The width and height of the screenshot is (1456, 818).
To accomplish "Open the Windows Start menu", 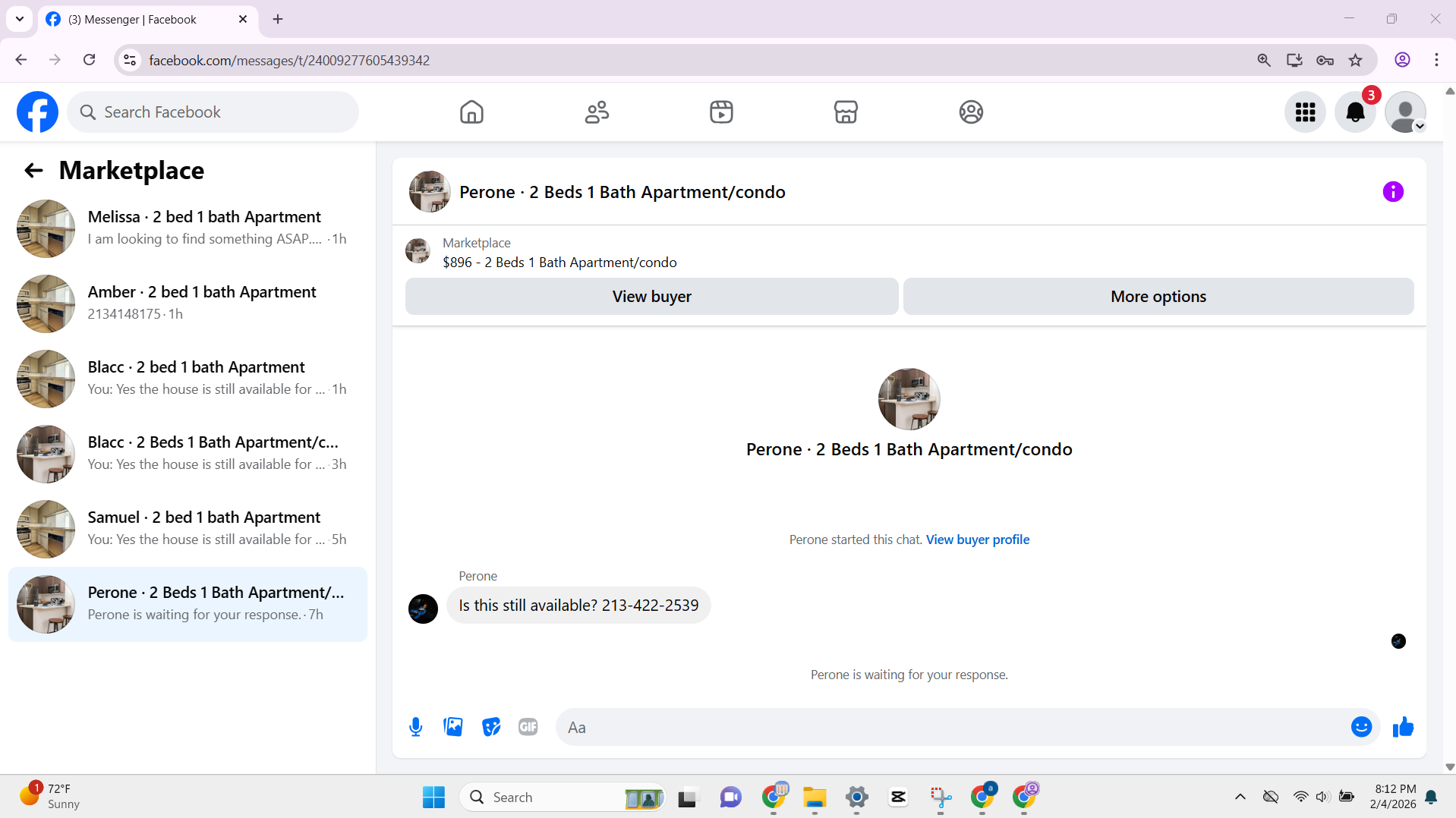I will pyautogui.click(x=433, y=797).
